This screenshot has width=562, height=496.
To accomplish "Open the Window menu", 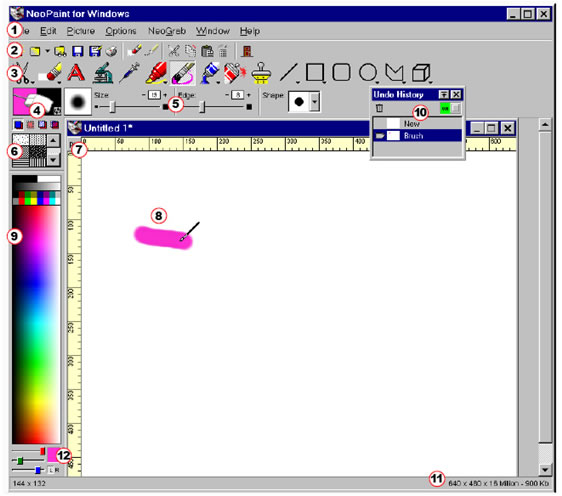I will [213, 31].
